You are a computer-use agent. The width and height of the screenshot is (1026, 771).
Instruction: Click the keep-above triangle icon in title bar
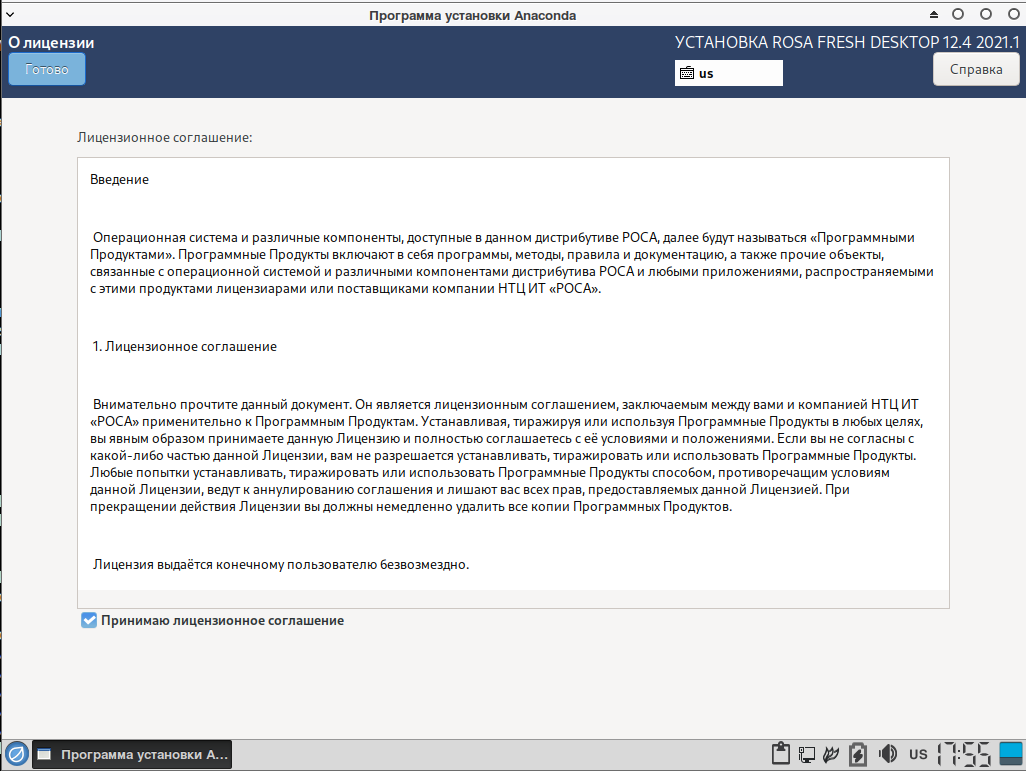point(934,14)
